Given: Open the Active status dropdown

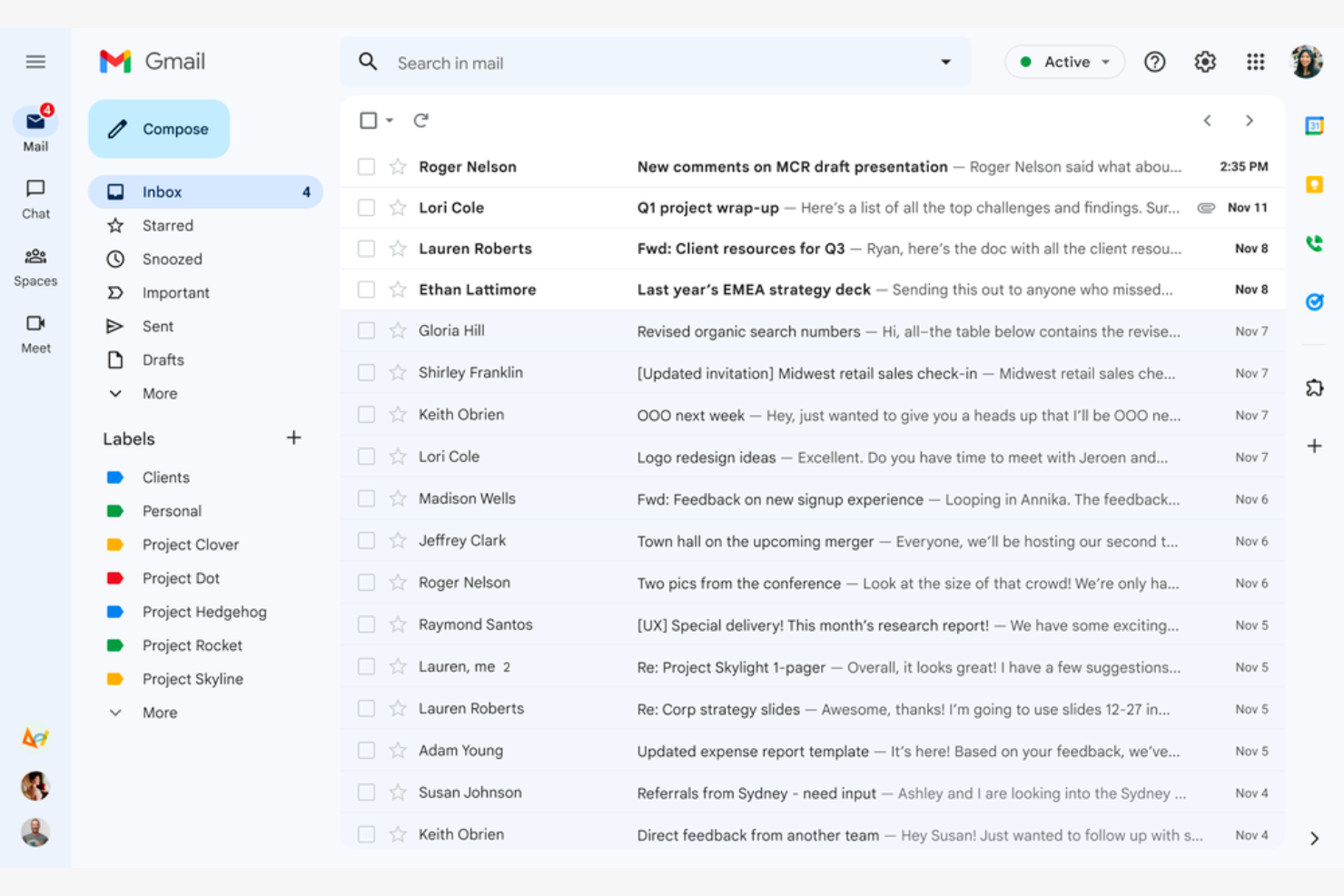Looking at the screenshot, I should (x=1064, y=62).
